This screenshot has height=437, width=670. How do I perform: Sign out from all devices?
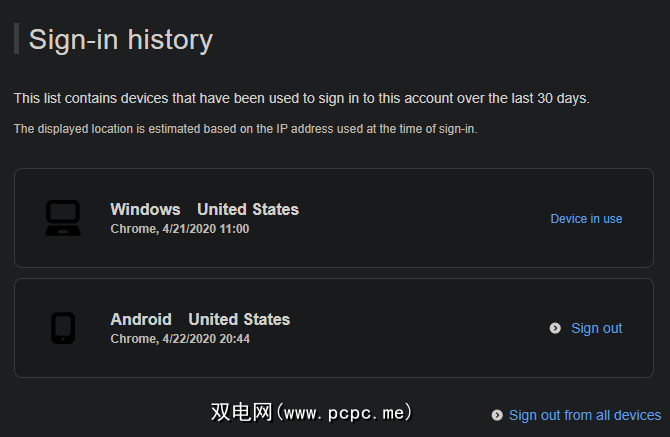pyautogui.click(x=584, y=415)
